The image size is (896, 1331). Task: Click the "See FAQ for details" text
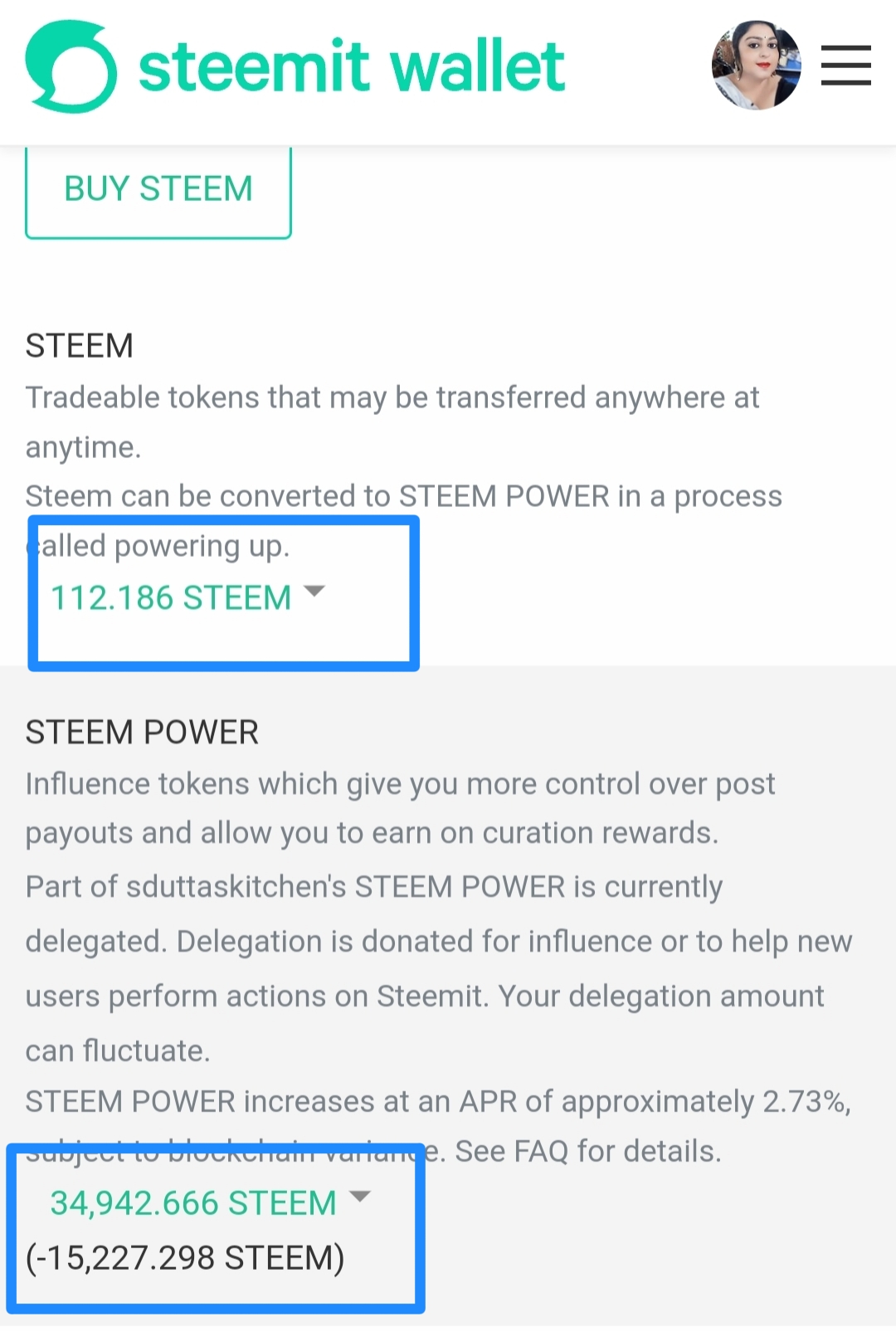point(587,1152)
